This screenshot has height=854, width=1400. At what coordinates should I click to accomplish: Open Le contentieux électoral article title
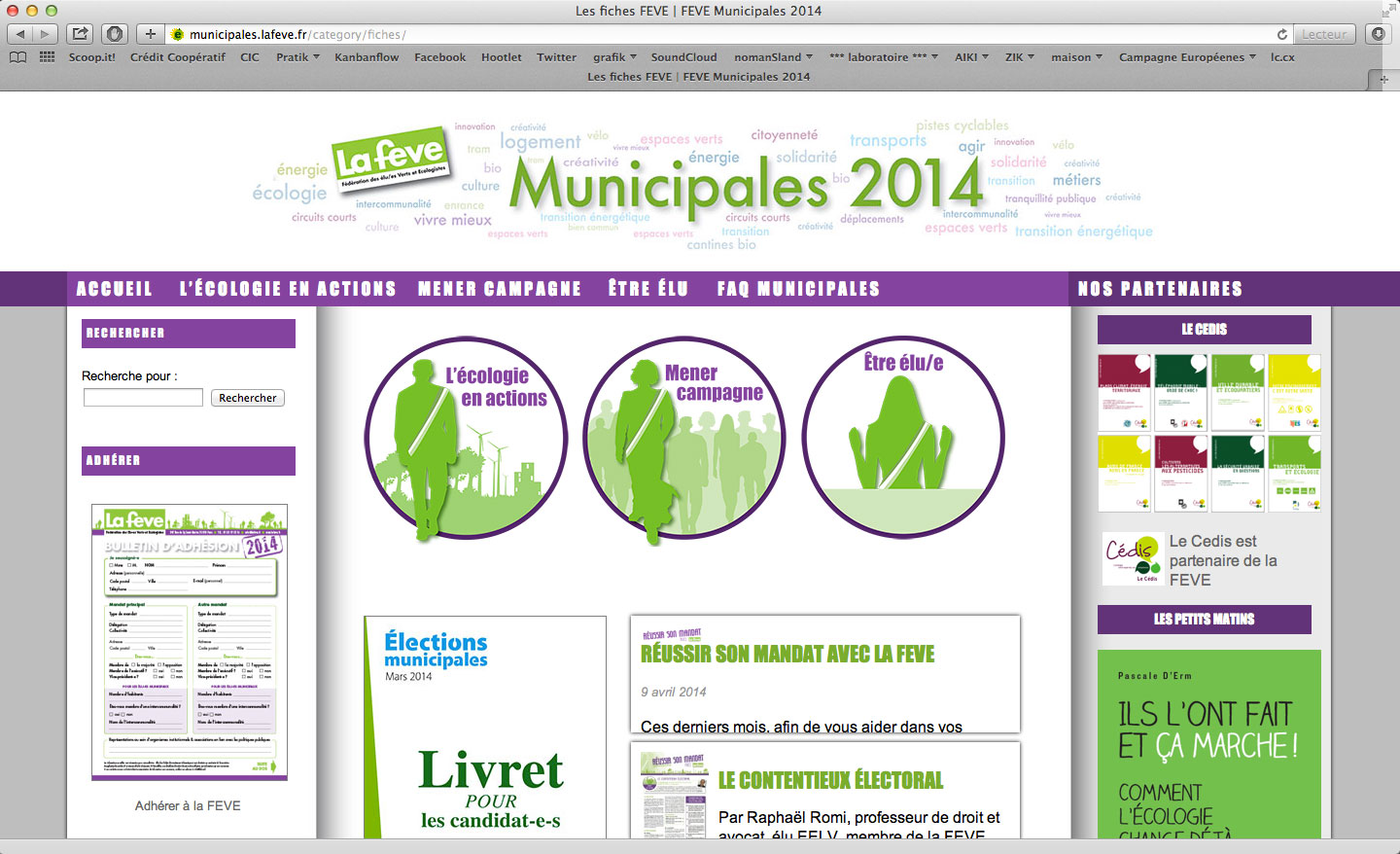pyautogui.click(x=831, y=780)
